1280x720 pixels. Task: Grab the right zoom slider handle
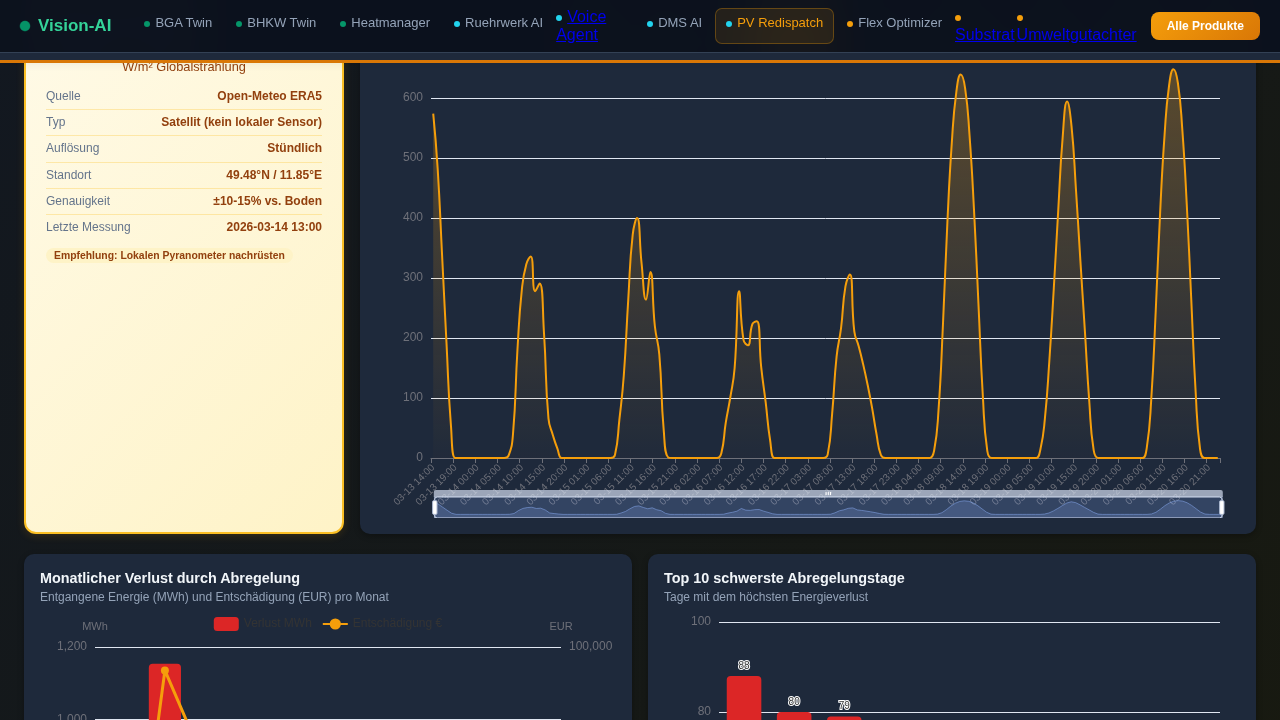click(x=1221, y=508)
